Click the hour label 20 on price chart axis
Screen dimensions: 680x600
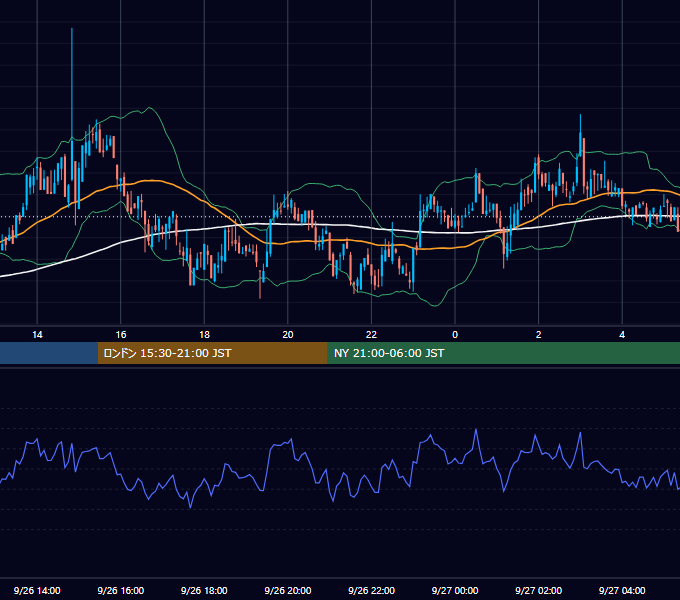click(x=288, y=335)
